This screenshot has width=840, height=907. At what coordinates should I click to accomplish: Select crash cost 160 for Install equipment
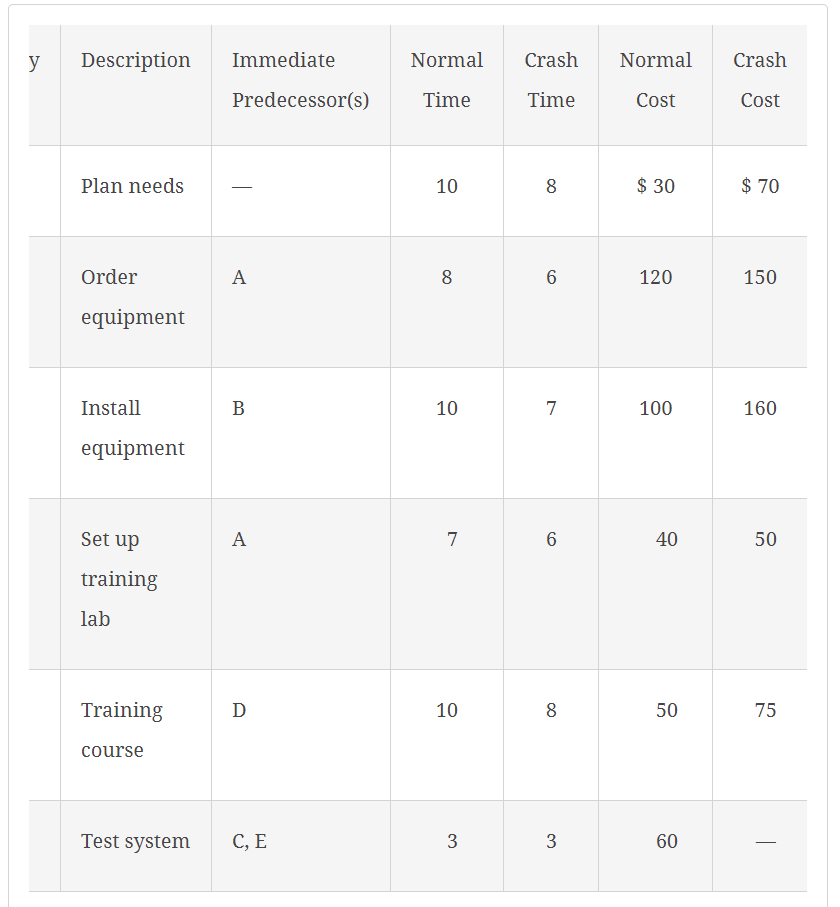tap(760, 408)
